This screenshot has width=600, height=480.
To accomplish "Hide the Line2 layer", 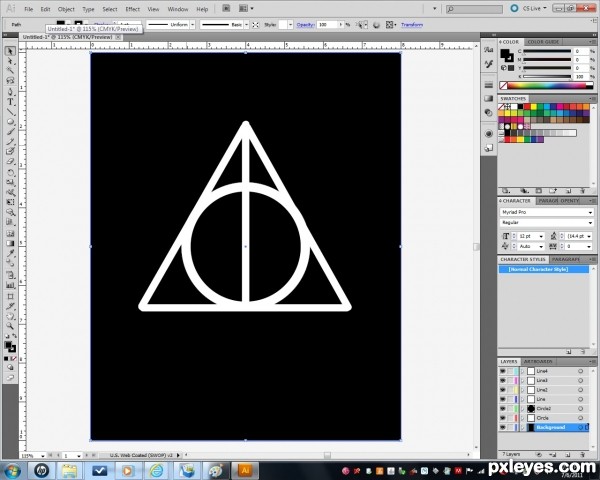I will (x=502, y=390).
